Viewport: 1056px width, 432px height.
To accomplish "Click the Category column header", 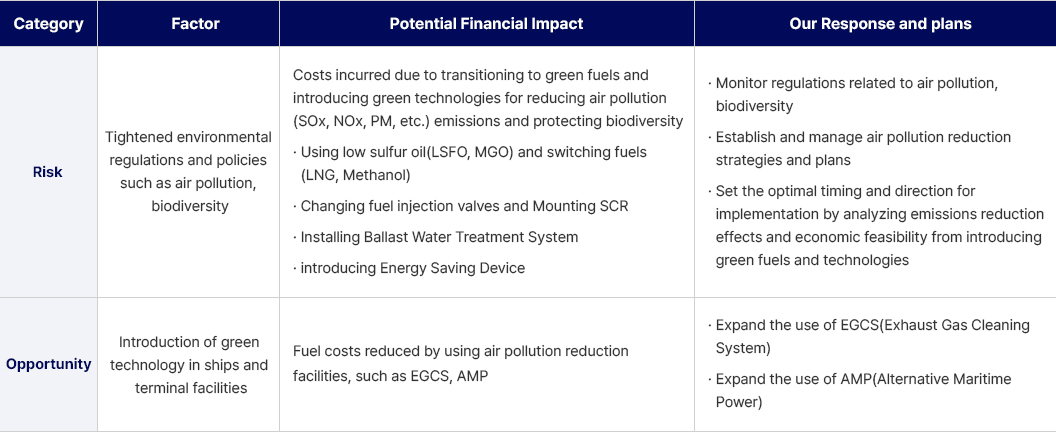I will pos(48,24).
